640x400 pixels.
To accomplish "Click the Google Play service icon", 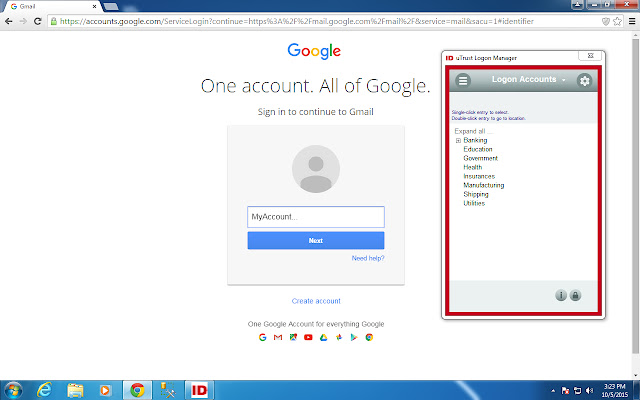I will click(x=353, y=337).
